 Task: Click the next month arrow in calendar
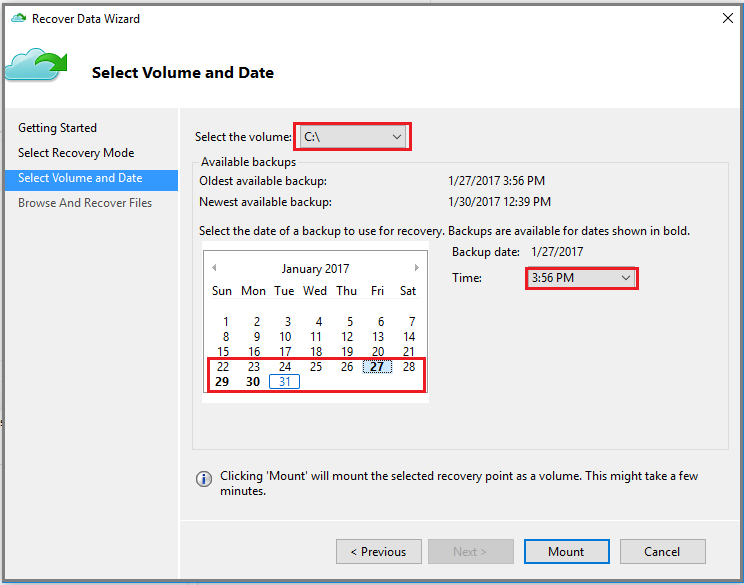point(417,268)
